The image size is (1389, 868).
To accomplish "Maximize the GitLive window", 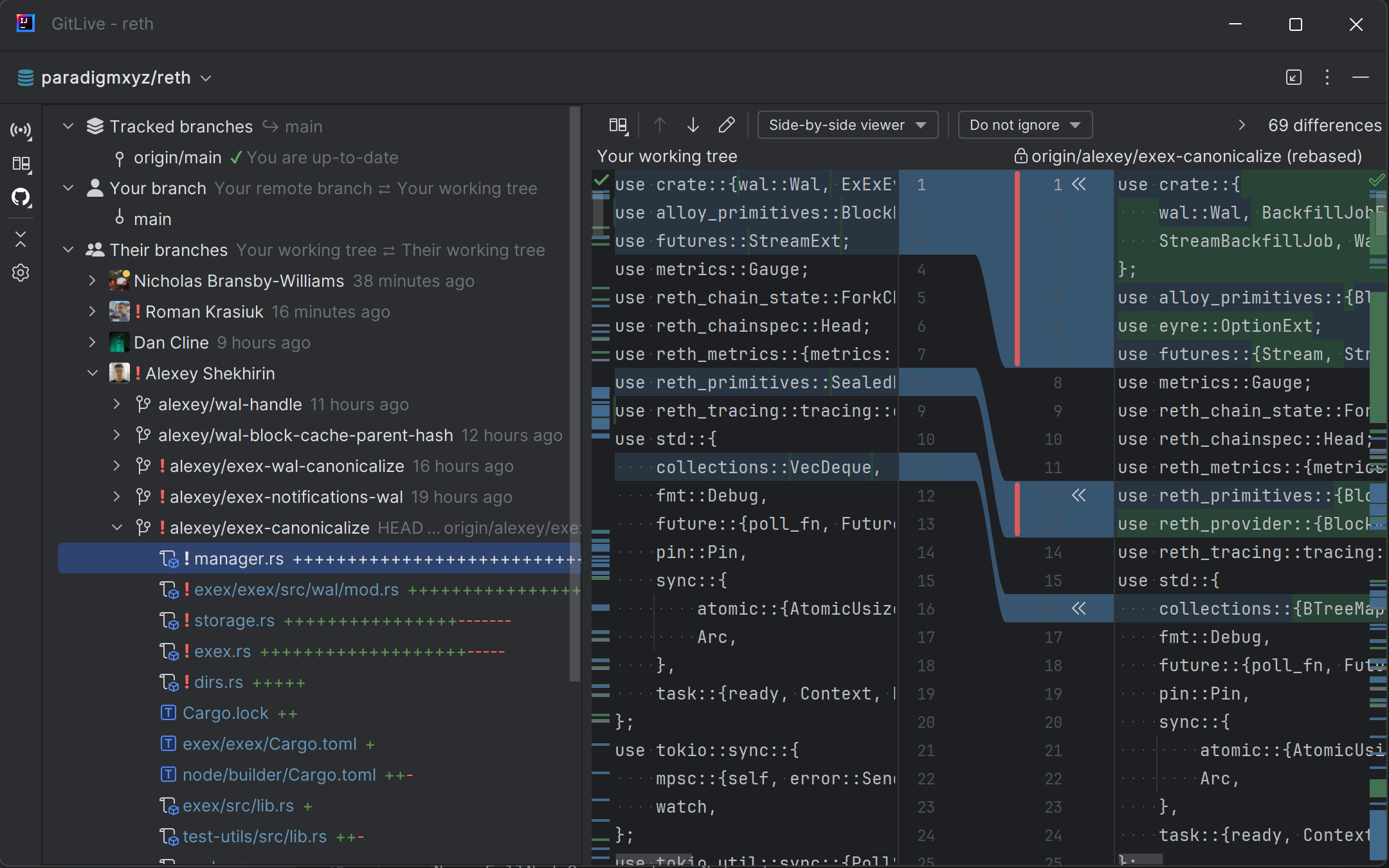I will point(1296,24).
